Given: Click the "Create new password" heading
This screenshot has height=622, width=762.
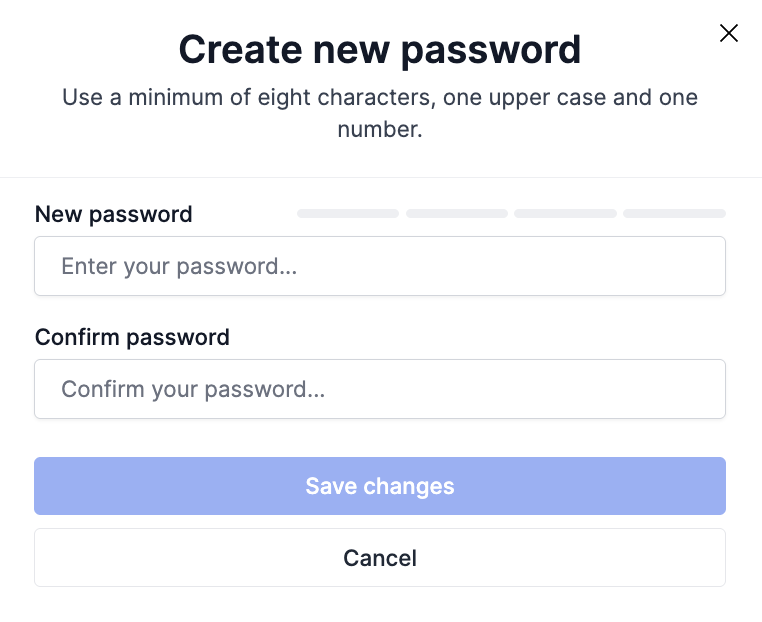Looking at the screenshot, I should coord(380,49).
